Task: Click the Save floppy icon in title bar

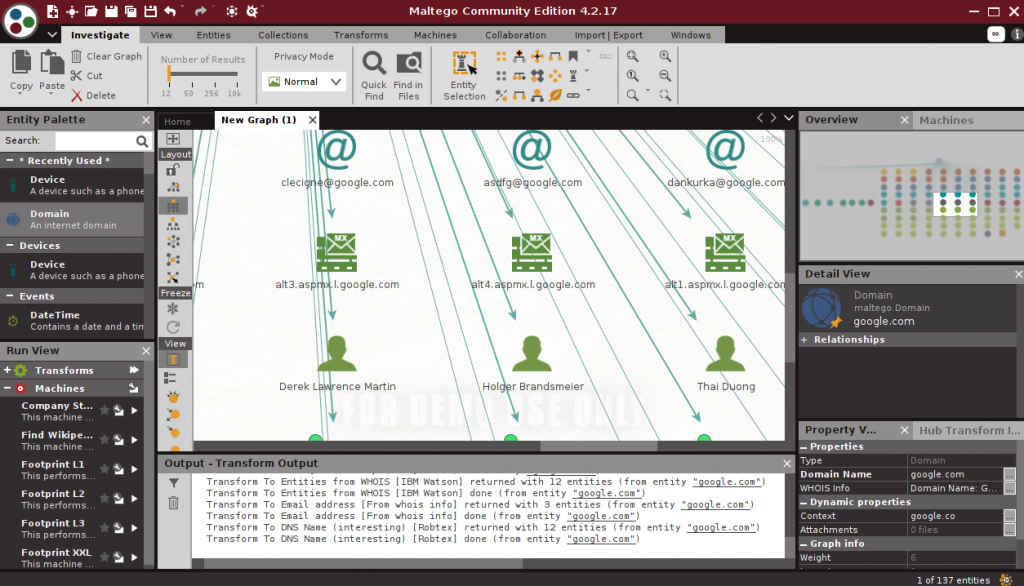Action: pos(111,11)
